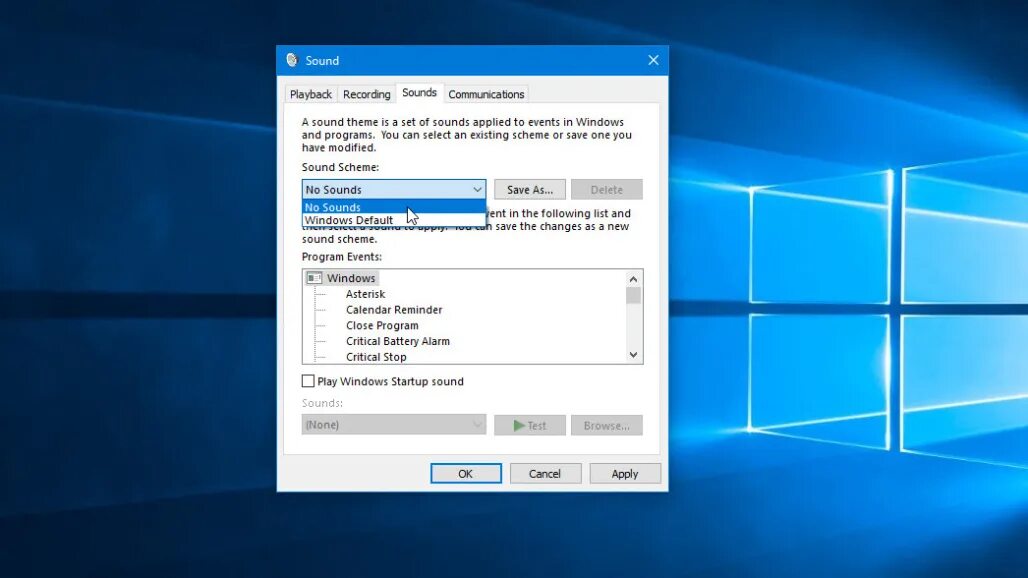Click the Program Events scroll down arrow

coord(633,355)
